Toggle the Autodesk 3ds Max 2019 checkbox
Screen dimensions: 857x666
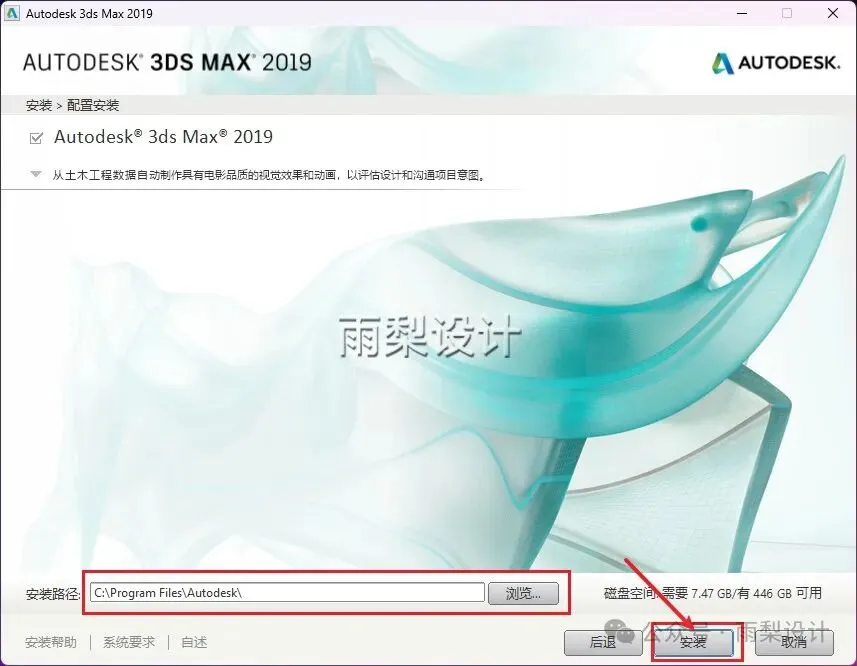[36, 138]
